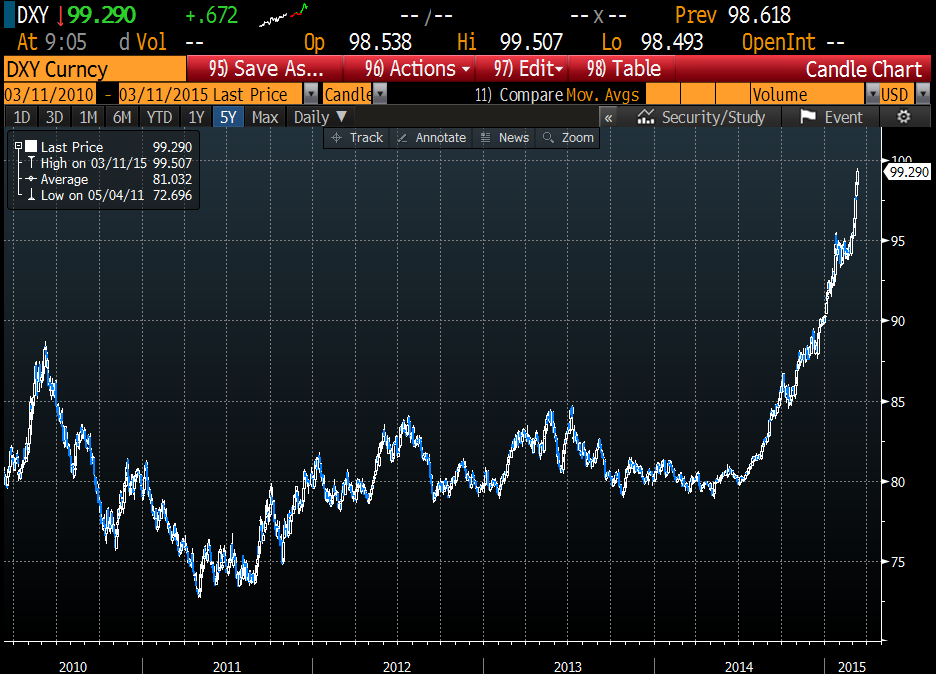Select the Max time range
936x674 pixels.
(265, 117)
